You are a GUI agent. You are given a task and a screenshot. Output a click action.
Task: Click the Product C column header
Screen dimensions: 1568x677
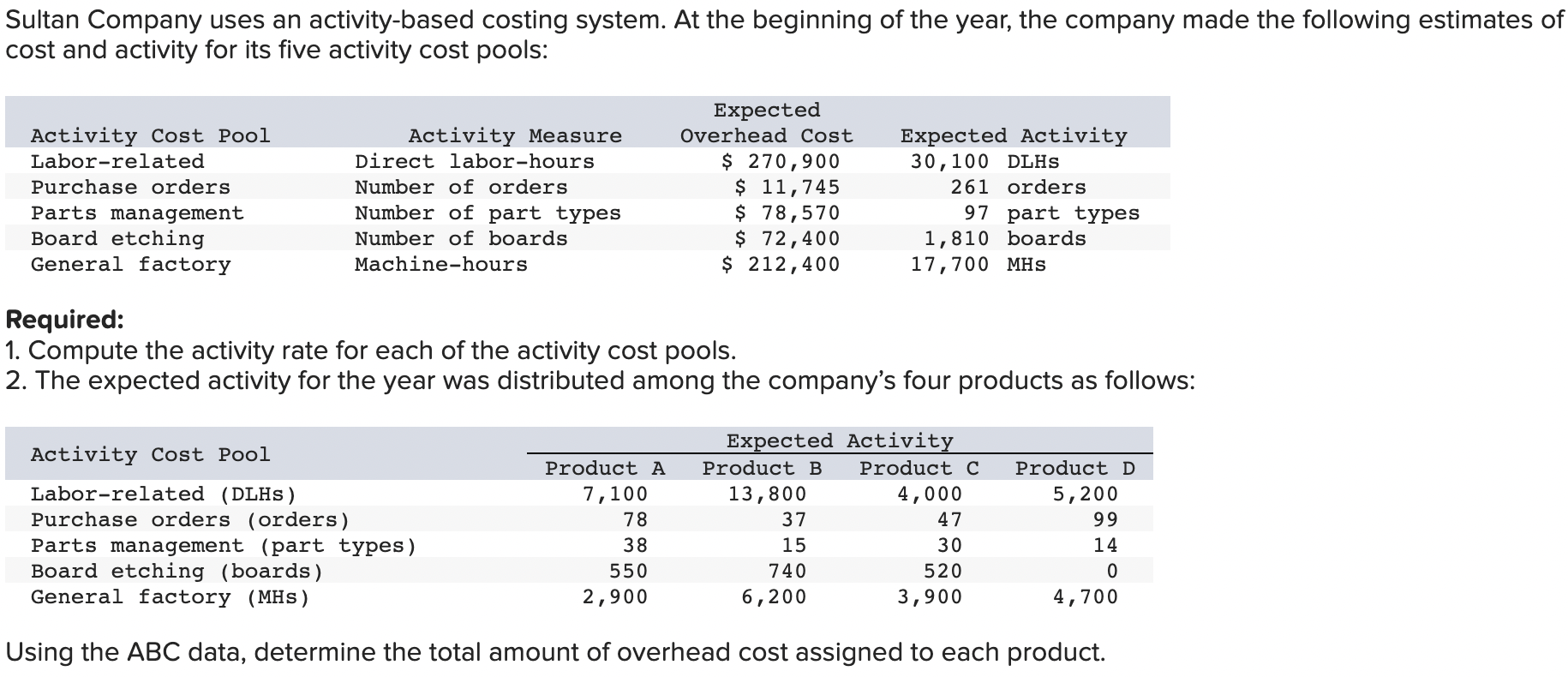pyautogui.click(x=919, y=468)
